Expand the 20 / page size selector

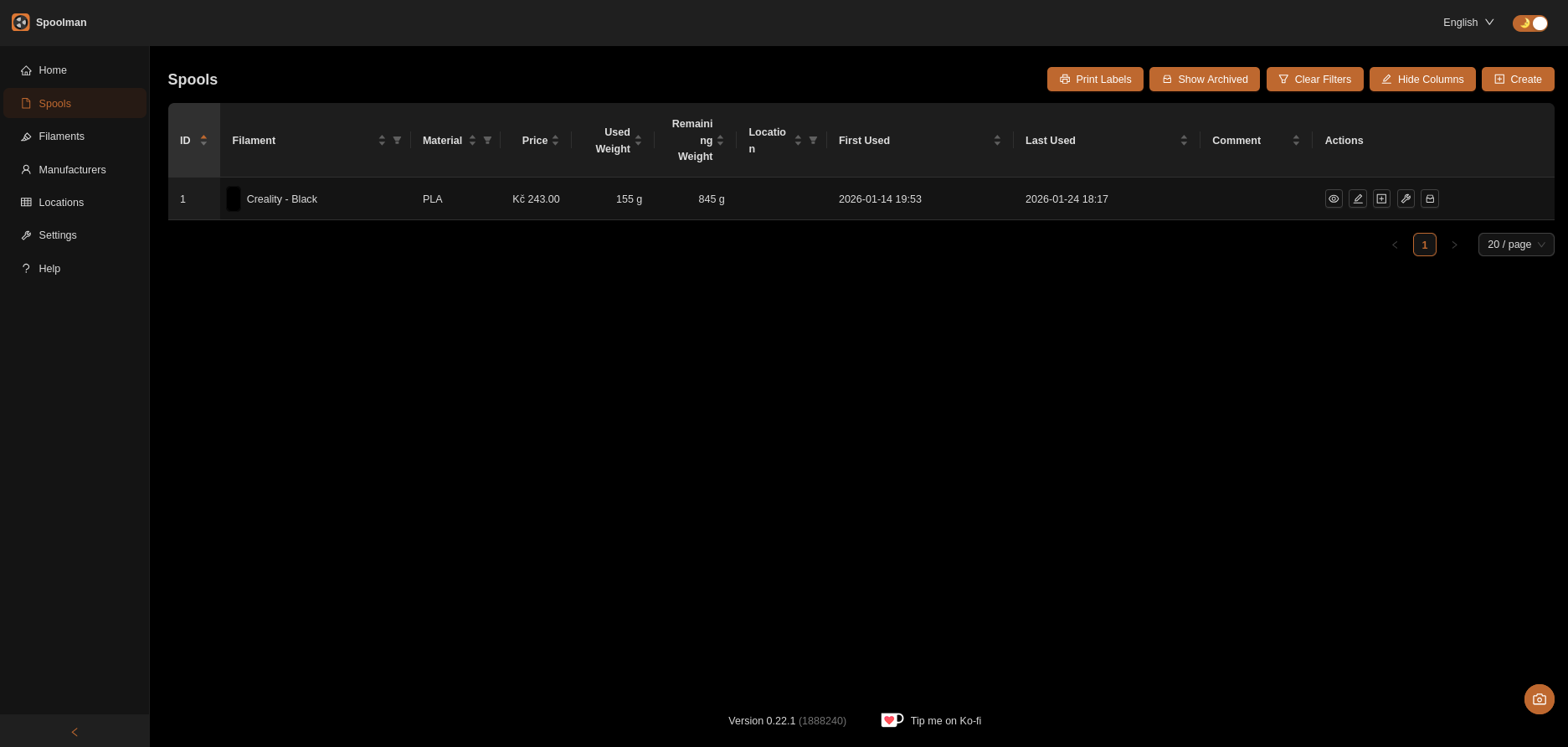(1515, 245)
